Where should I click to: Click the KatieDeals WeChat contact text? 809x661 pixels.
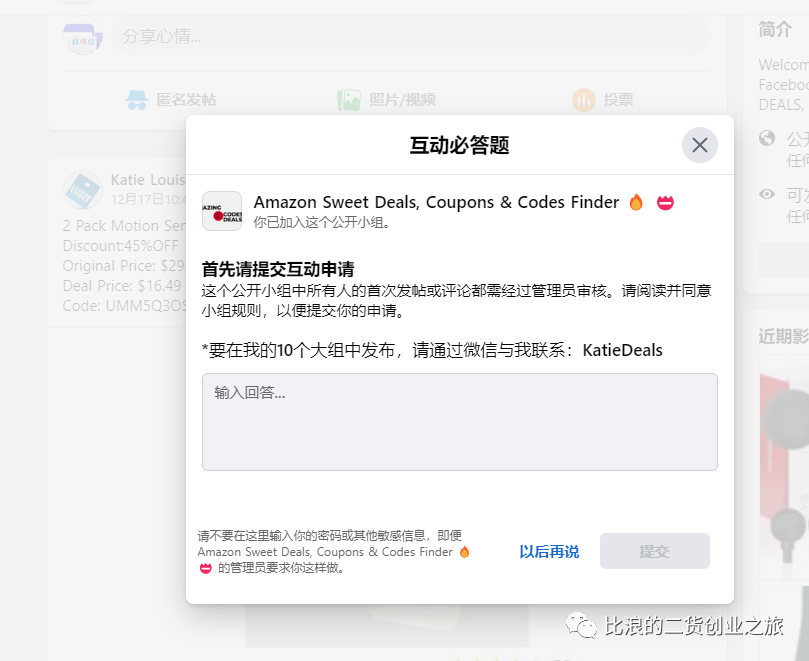(622, 350)
